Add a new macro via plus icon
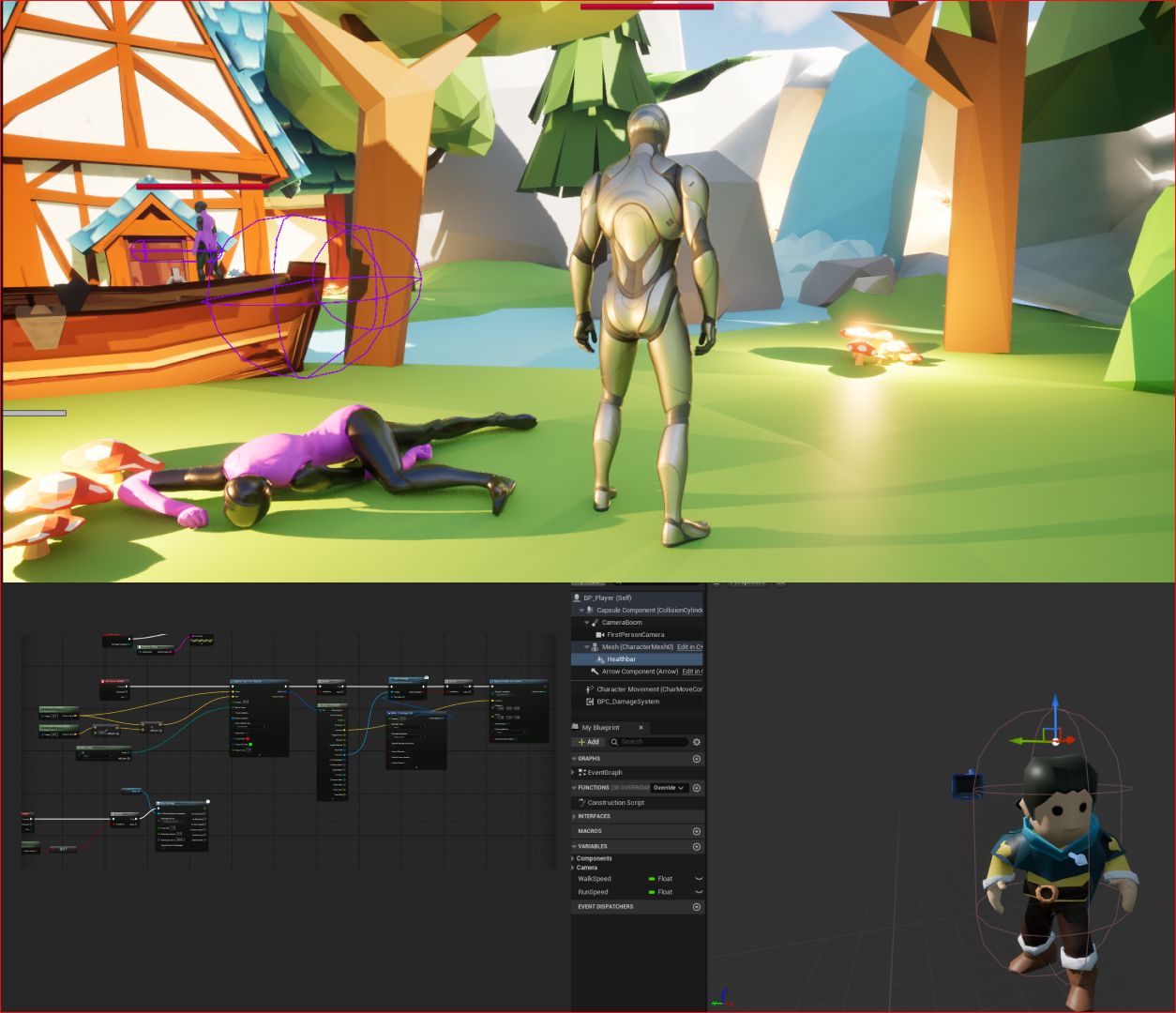1176x1013 pixels. point(696,832)
